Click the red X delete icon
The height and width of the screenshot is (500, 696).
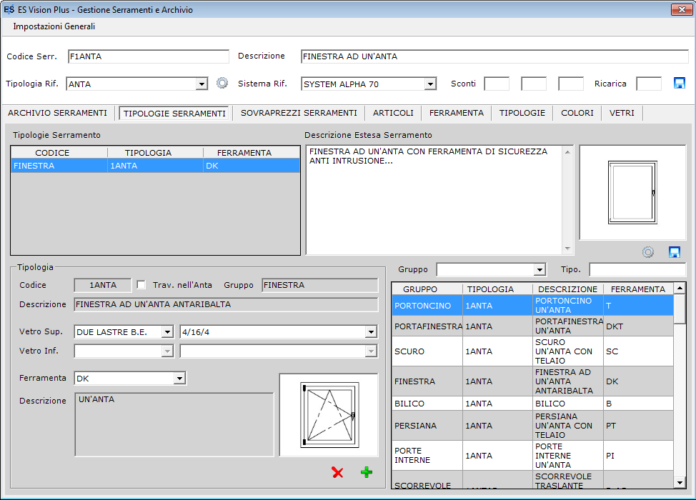[337, 472]
